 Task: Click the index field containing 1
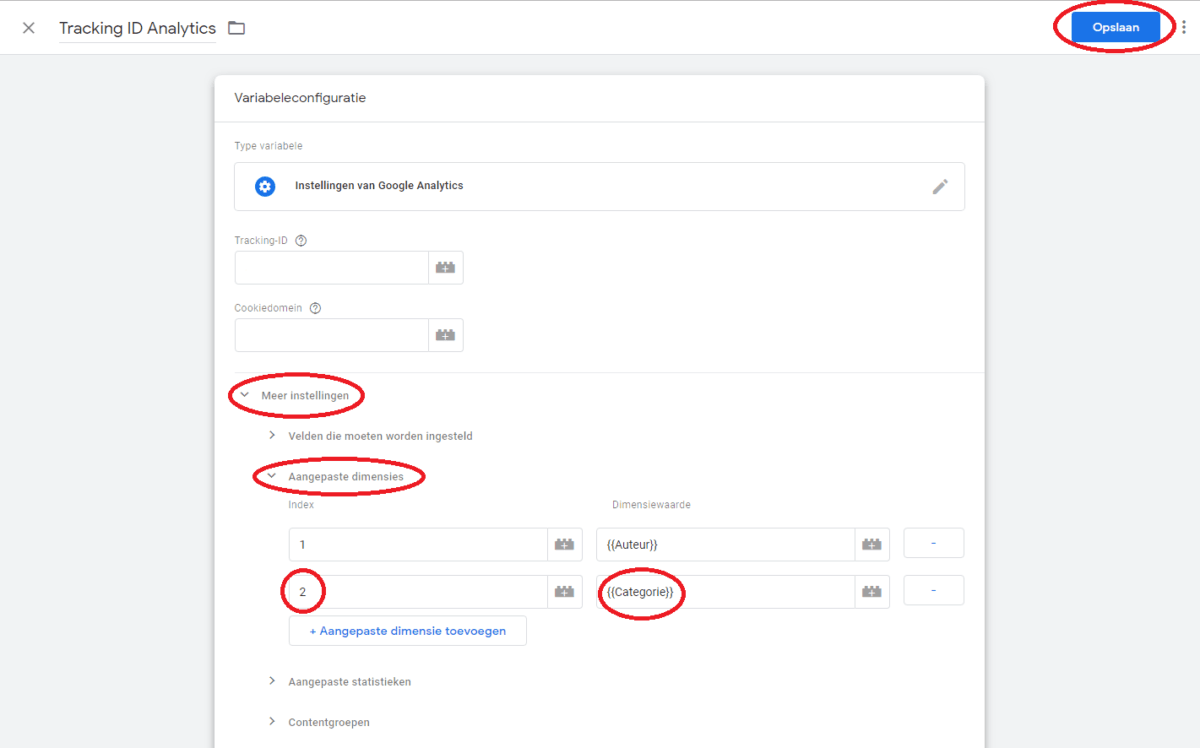coord(419,544)
